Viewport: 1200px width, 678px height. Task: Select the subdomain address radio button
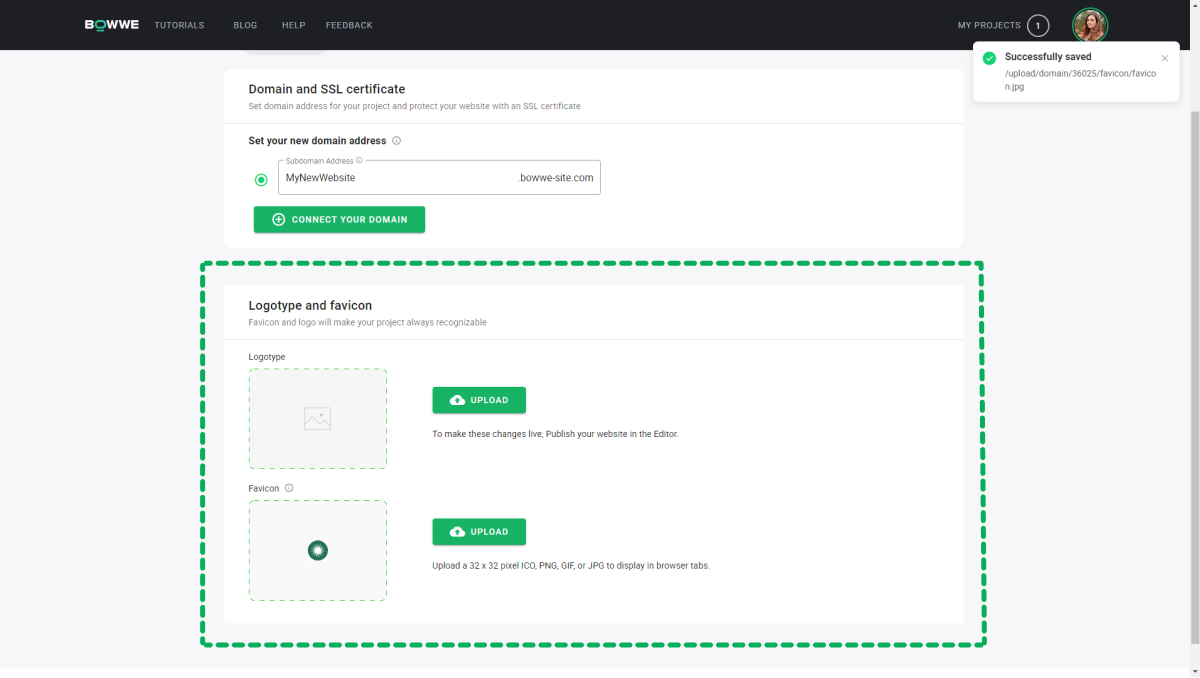pos(261,180)
